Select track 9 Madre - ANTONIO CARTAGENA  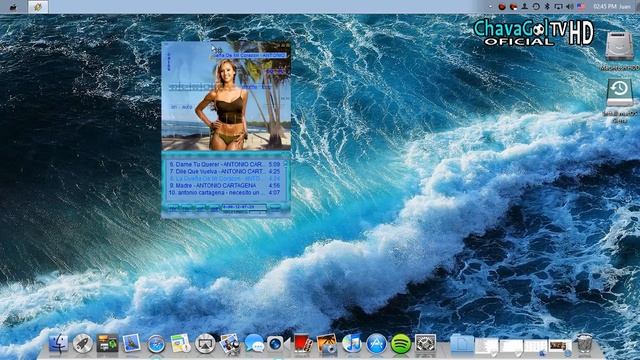click(224, 185)
